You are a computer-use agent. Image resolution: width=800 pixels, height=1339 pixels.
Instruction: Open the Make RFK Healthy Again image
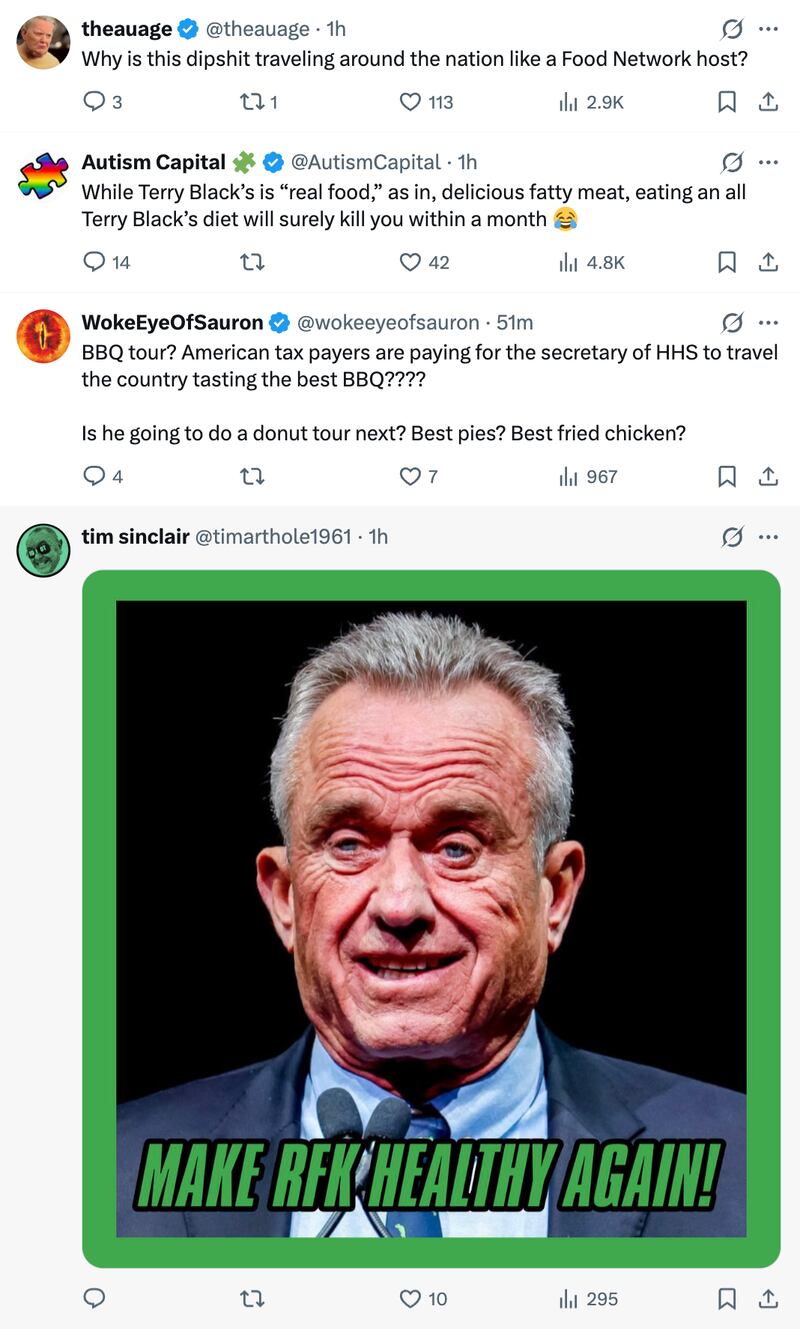point(431,918)
